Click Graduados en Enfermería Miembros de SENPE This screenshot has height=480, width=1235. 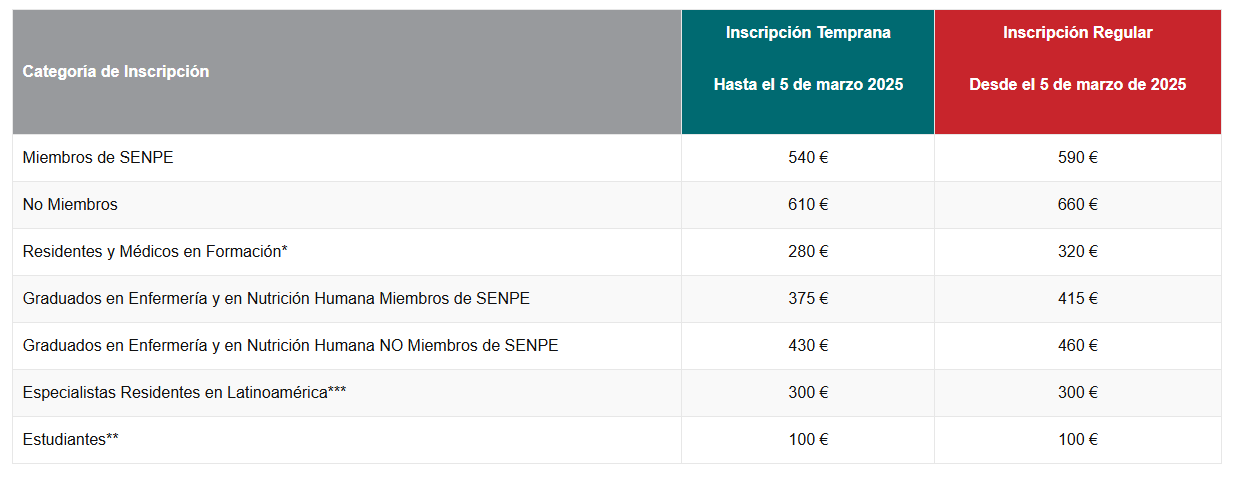tap(276, 299)
